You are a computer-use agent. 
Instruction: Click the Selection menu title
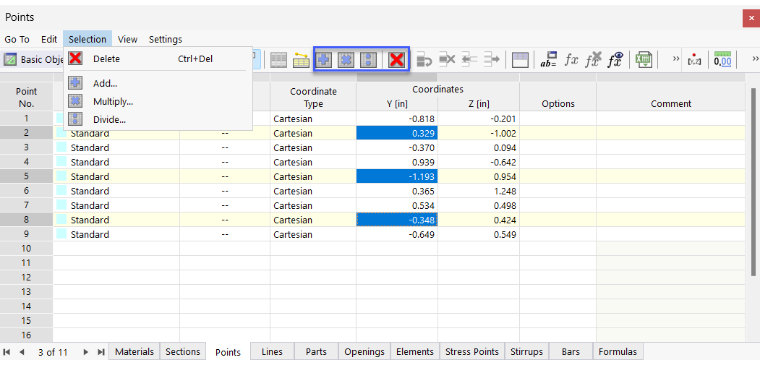(87, 39)
